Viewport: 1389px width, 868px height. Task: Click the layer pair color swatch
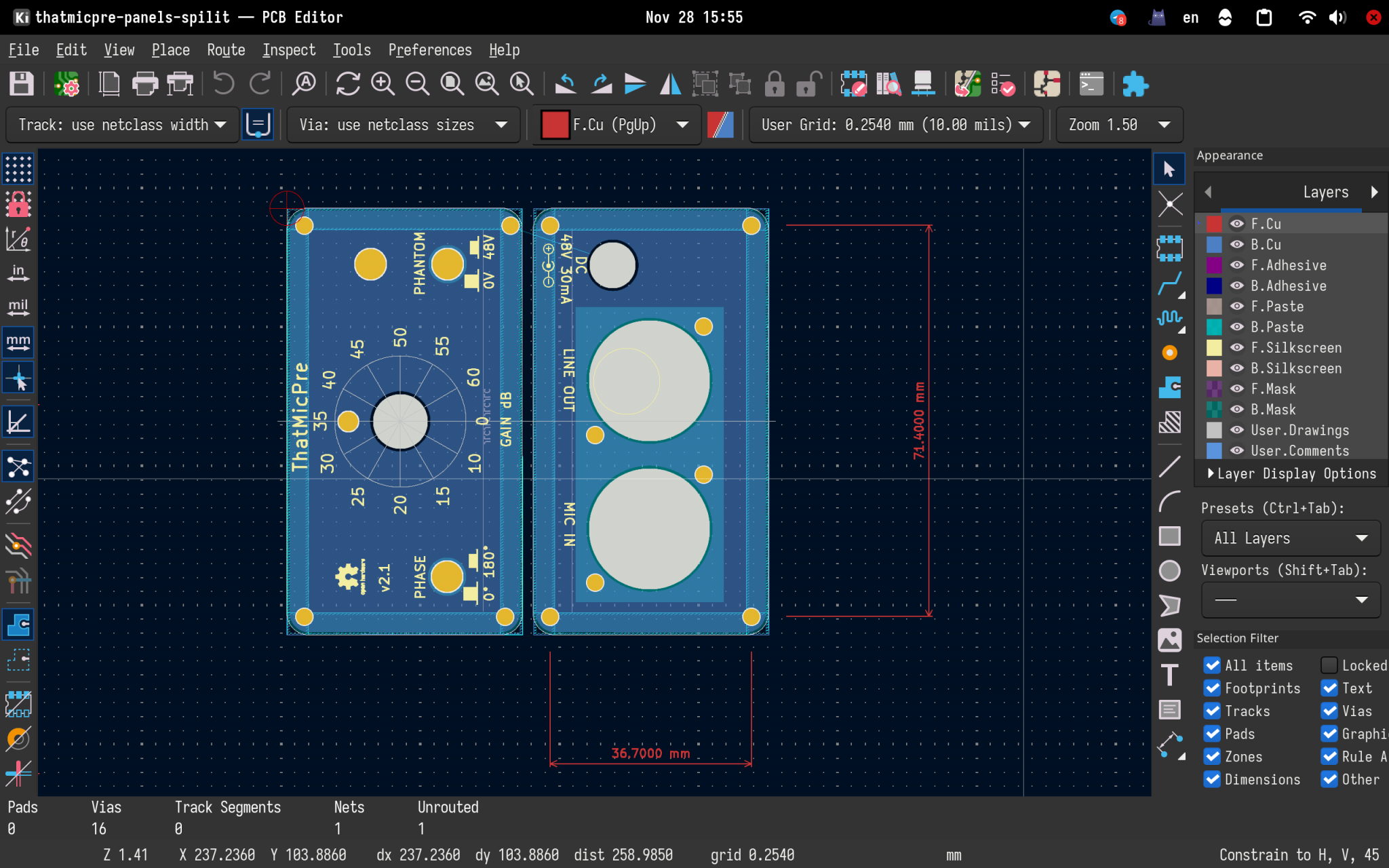720,125
